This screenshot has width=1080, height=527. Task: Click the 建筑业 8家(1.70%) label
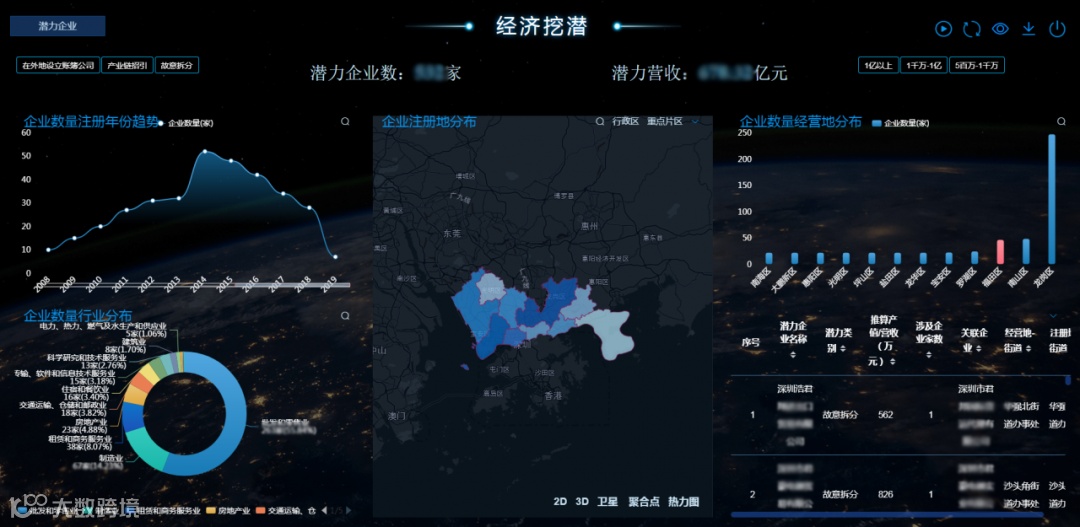pyautogui.click(x=126, y=345)
